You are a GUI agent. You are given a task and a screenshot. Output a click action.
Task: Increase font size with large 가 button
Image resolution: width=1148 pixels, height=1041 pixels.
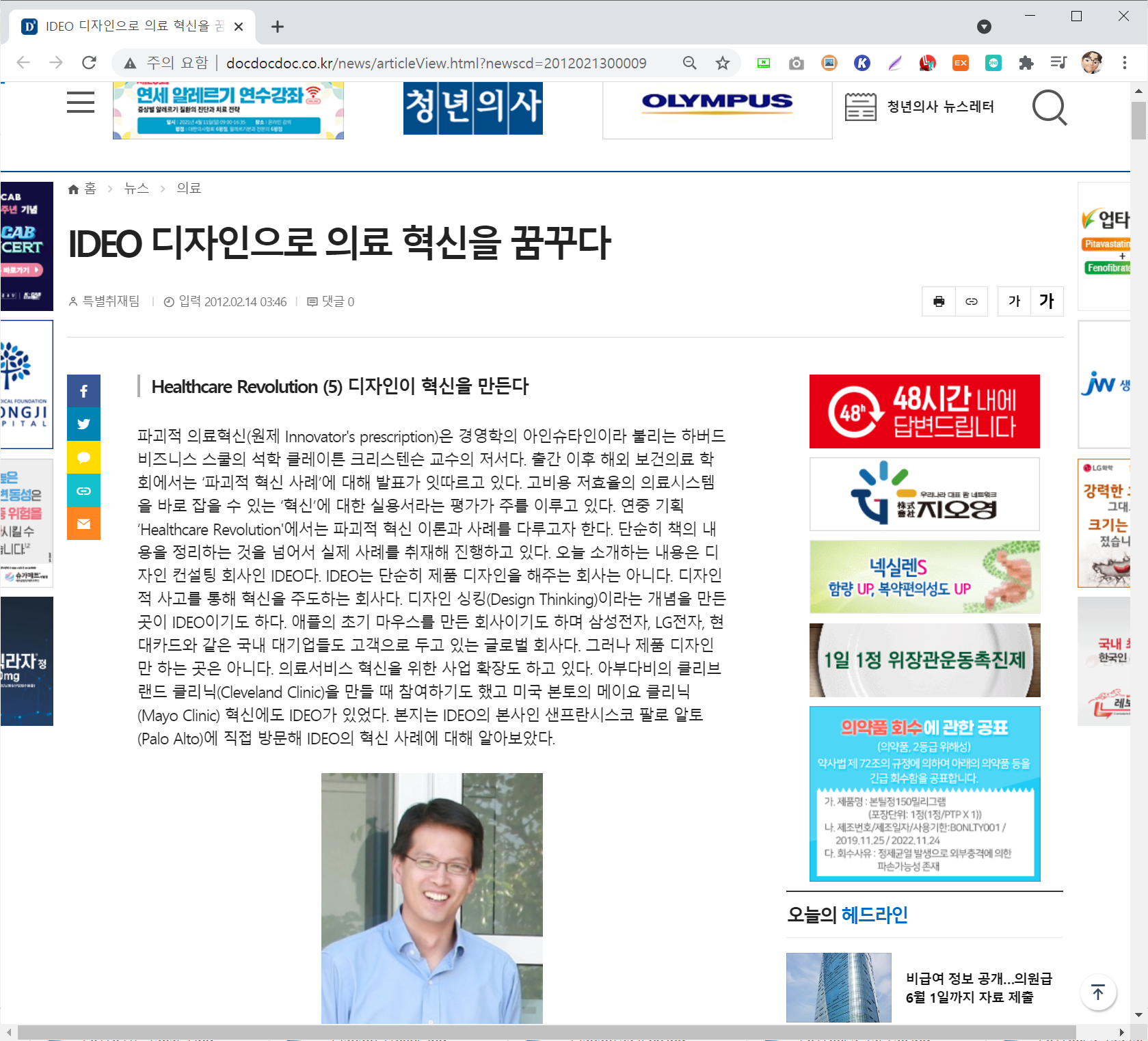click(1047, 301)
